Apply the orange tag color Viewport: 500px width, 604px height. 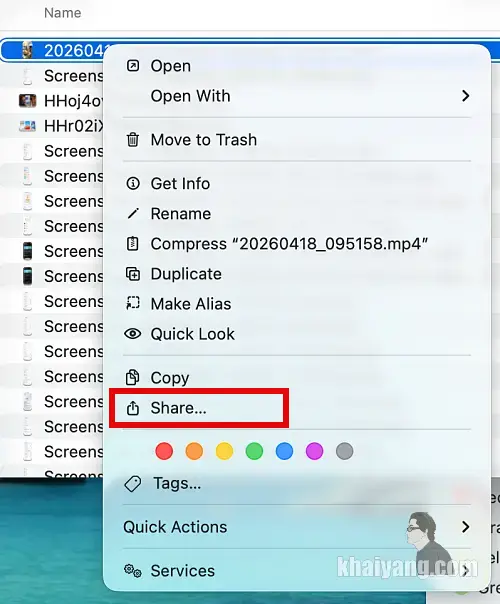[194, 451]
